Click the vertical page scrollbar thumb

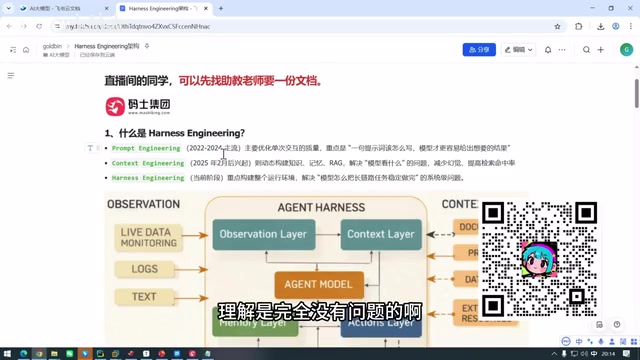click(636, 94)
